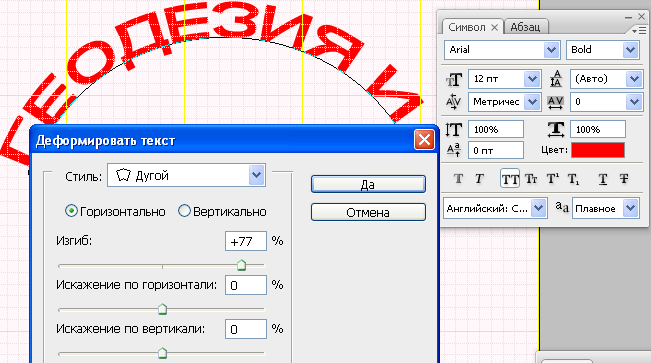Toggle Small Caps text style
Viewport: 651px width, 363px height.
tap(531, 179)
